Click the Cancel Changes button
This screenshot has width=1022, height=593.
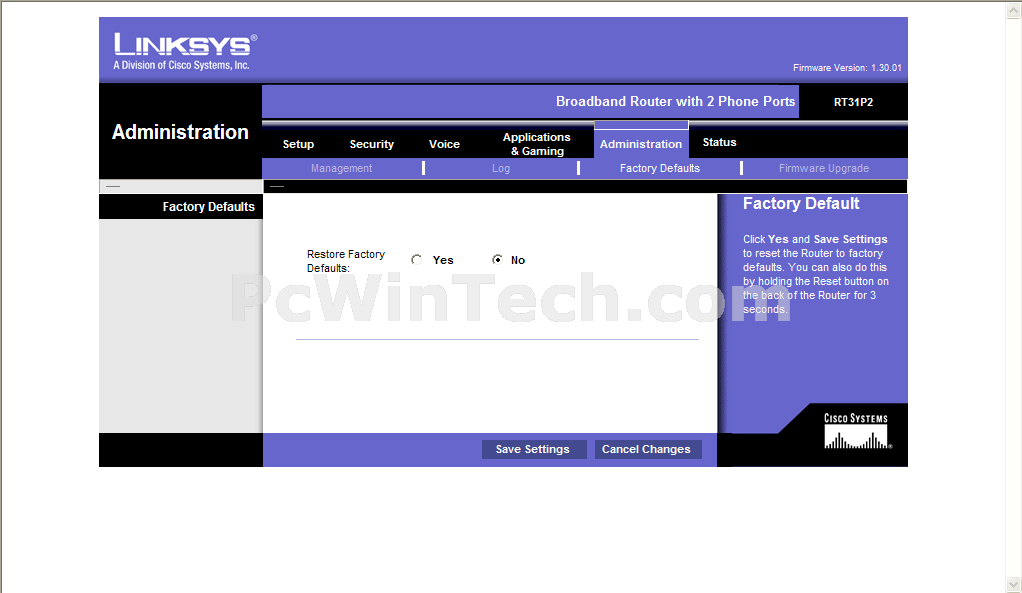pos(646,449)
